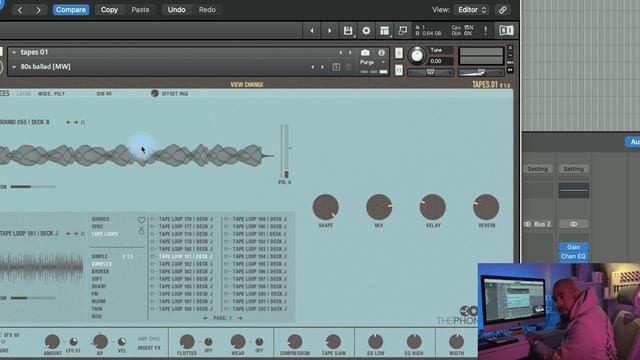Image resolution: width=640 pixels, height=360 pixels.
Task: Open Kontakt settings gear
Action: pos(366,31)
